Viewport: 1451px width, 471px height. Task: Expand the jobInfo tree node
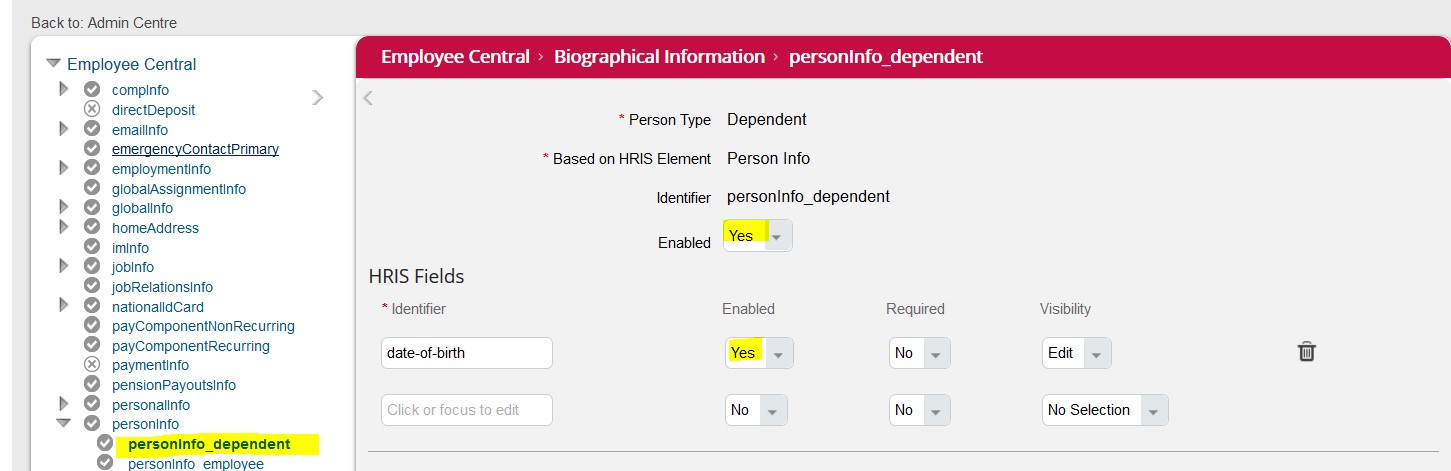64,267
